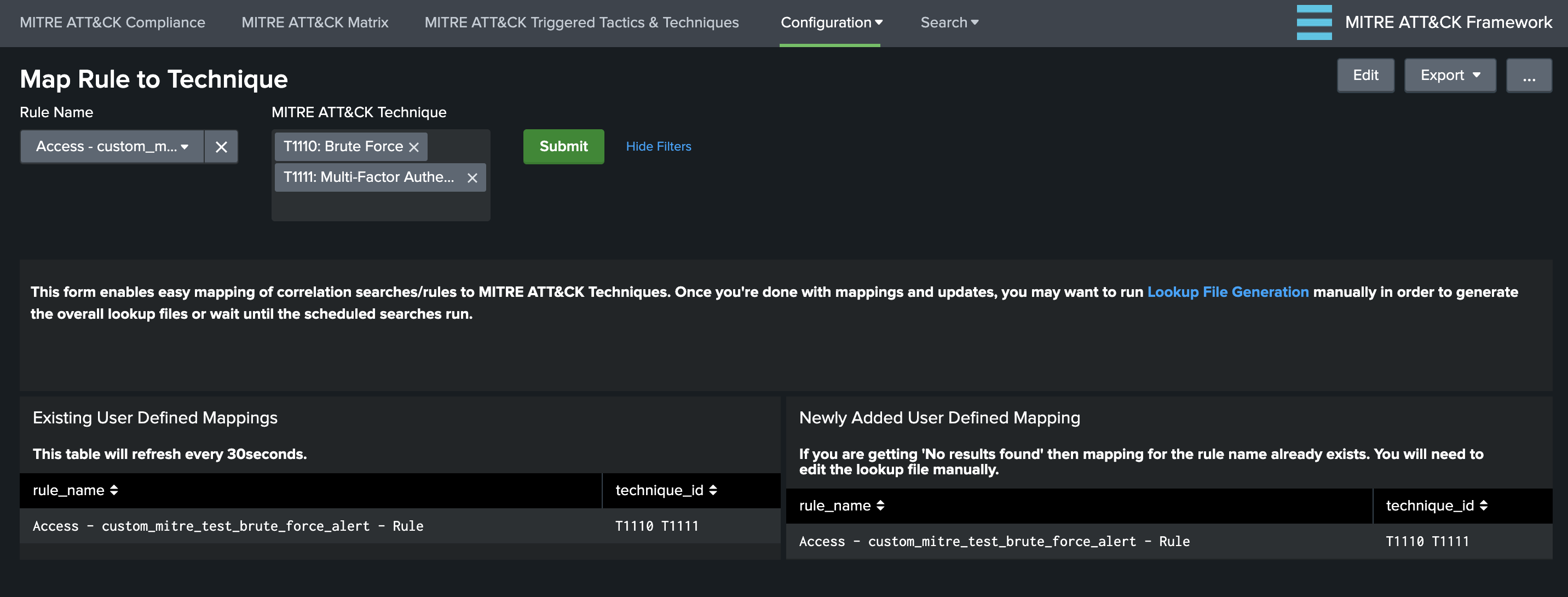The height and width of the screenshot is (597, 1568).
Task: Click the Edit dashboard button
Action: [1365, 76]
